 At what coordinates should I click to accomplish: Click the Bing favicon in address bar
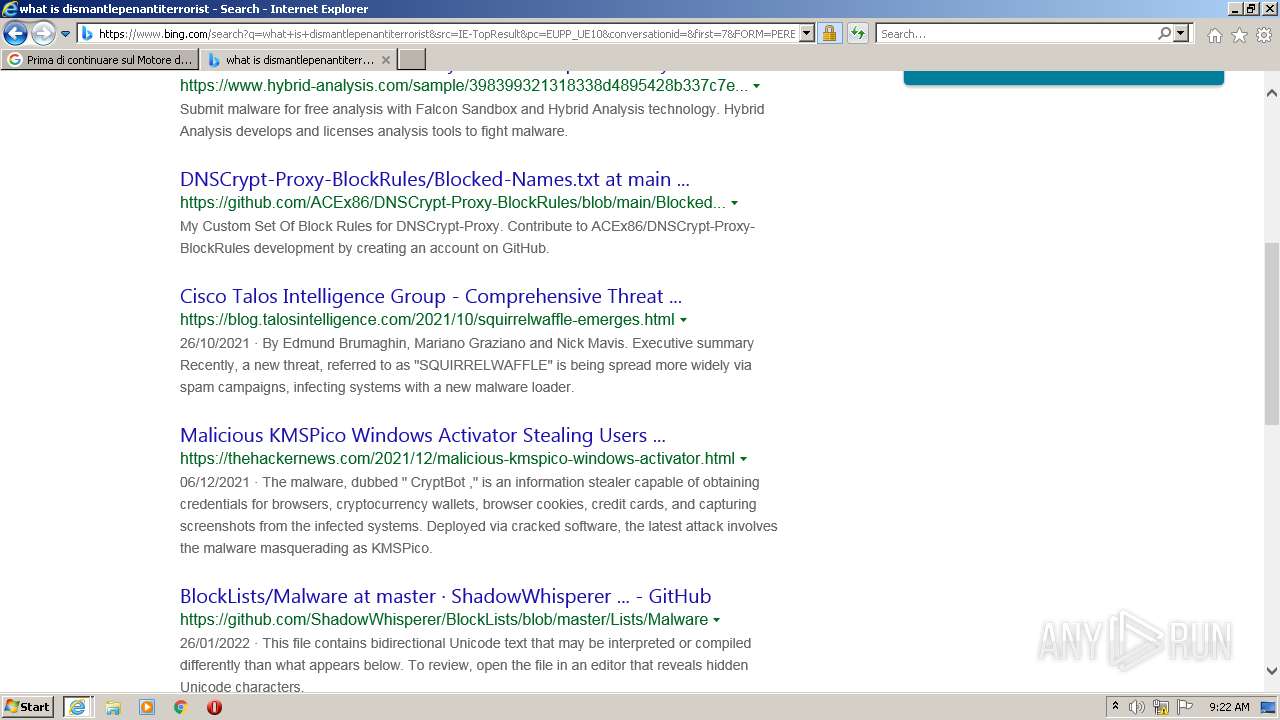tap(87, 33)
